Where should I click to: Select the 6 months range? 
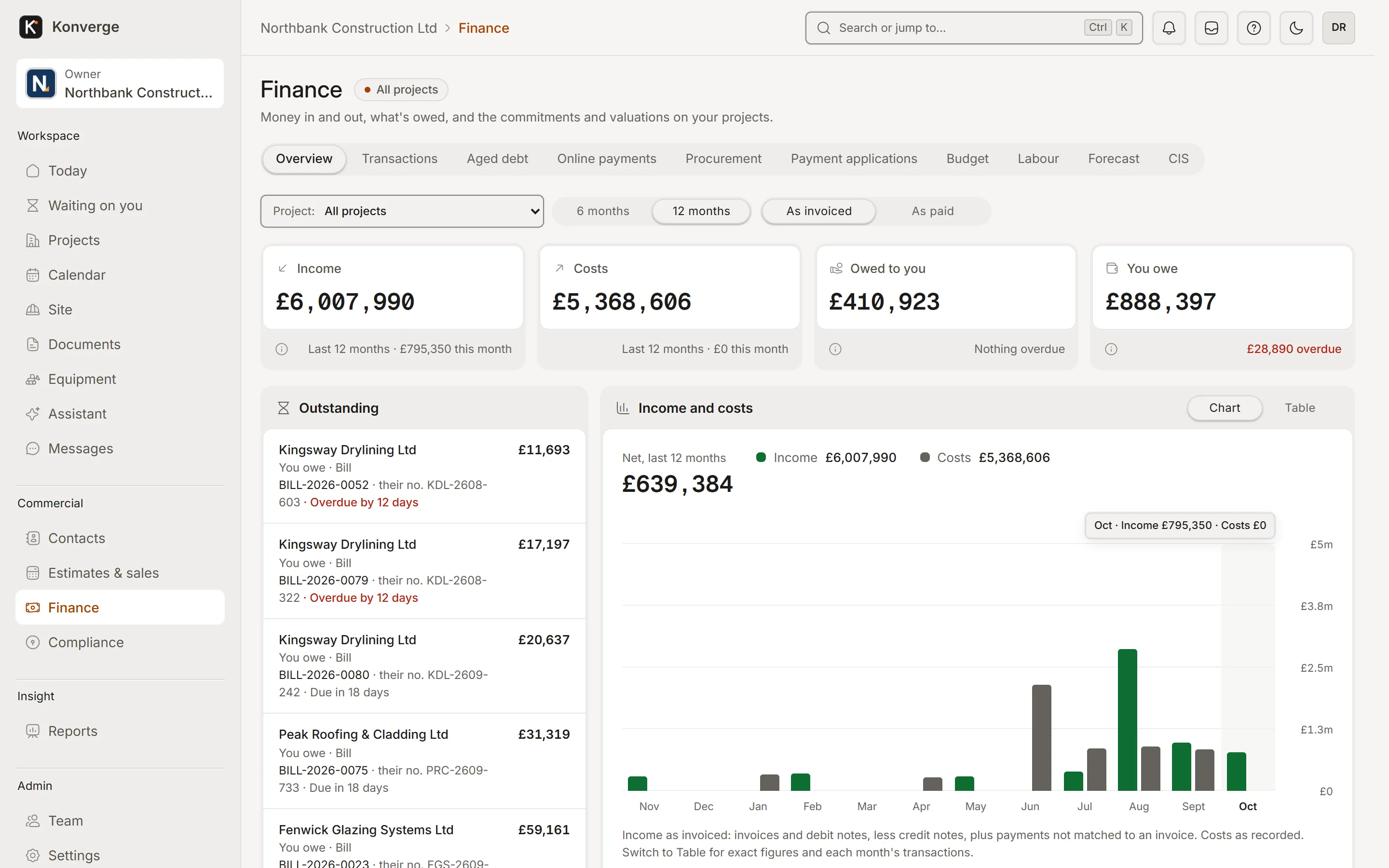point(603,211)
